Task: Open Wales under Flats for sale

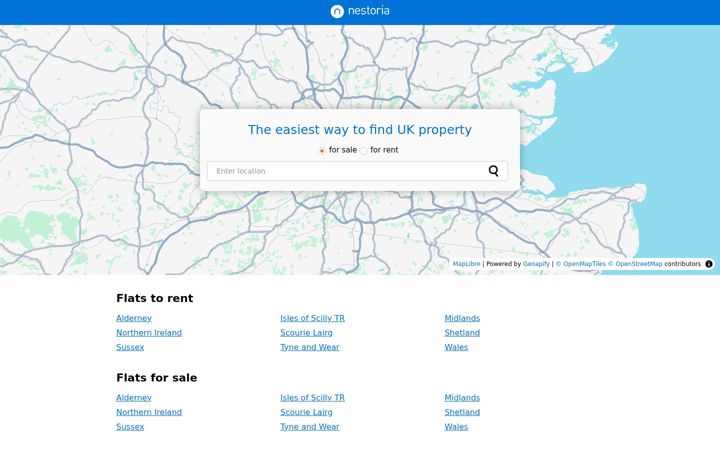Action: 456,427
